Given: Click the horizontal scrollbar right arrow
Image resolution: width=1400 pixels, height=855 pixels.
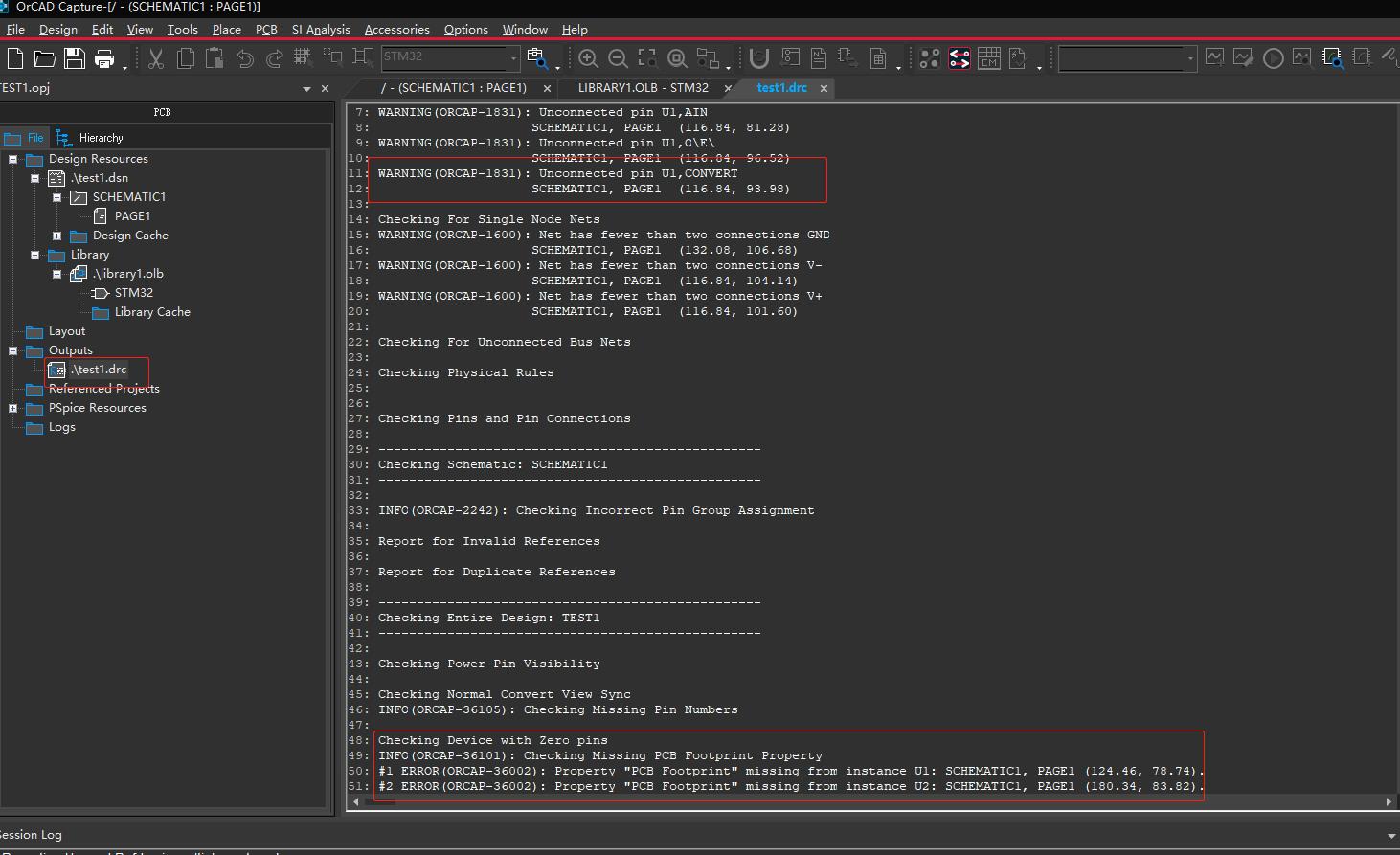Looking at the screenshot, I should 1389,802.
